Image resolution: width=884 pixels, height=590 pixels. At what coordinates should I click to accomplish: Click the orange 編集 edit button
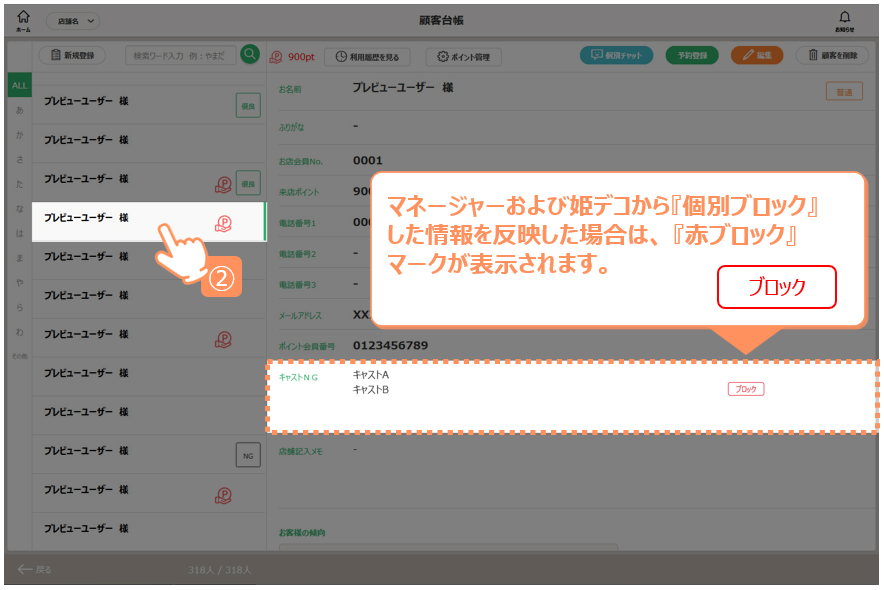point(756,56)
